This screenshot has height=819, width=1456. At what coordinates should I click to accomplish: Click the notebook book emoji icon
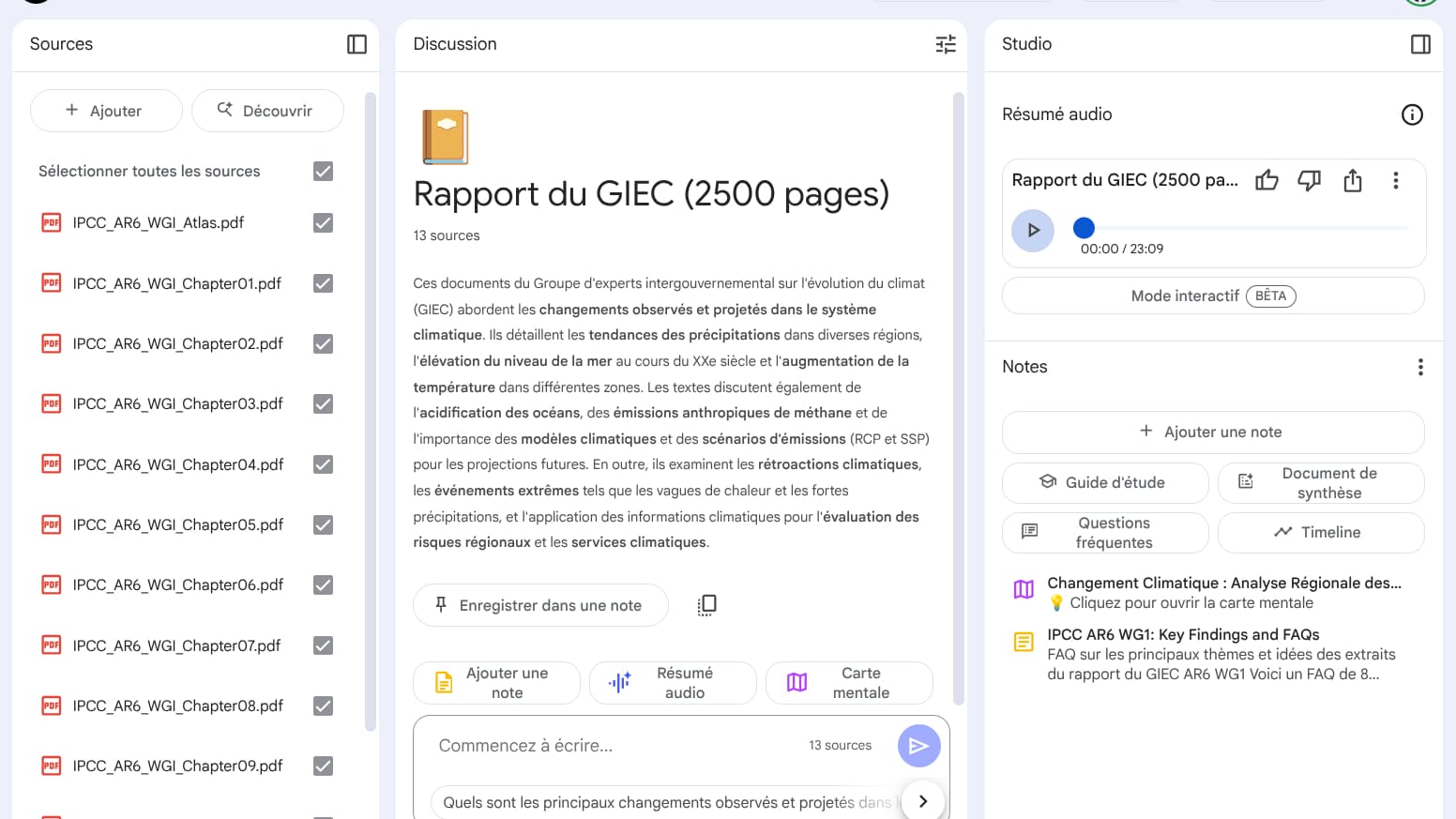(445, 137)
